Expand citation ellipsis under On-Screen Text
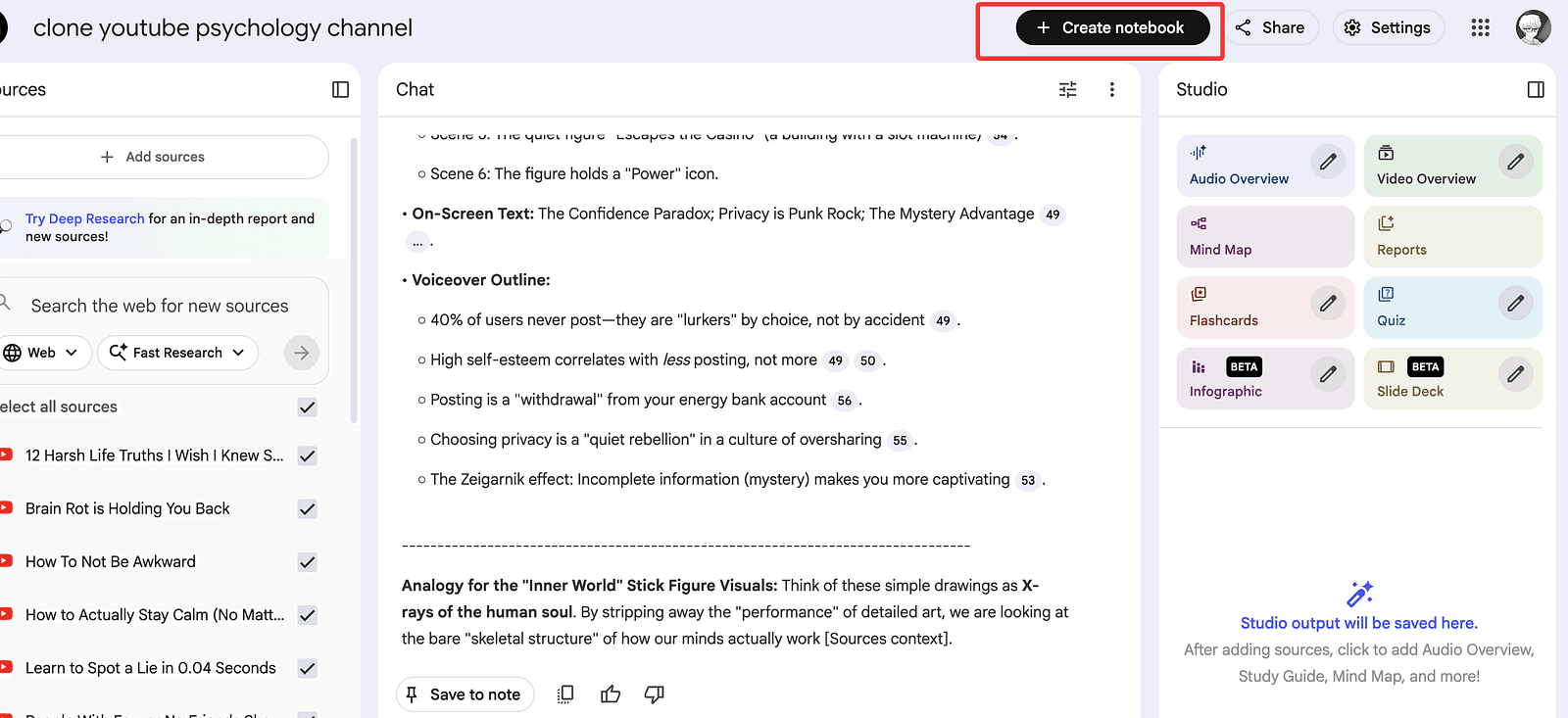 (x=417, y=241)
